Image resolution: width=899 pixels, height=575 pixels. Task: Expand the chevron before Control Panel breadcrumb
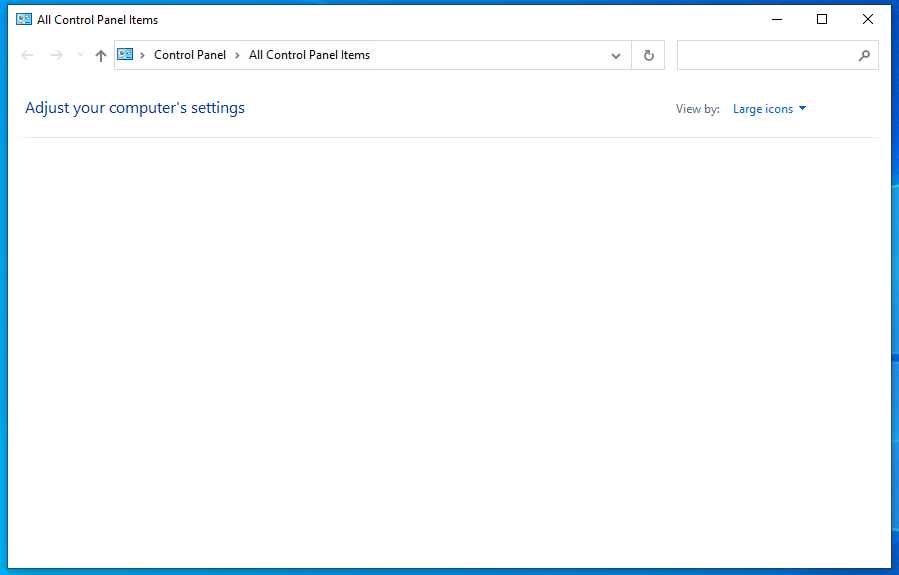pos(142,55)
